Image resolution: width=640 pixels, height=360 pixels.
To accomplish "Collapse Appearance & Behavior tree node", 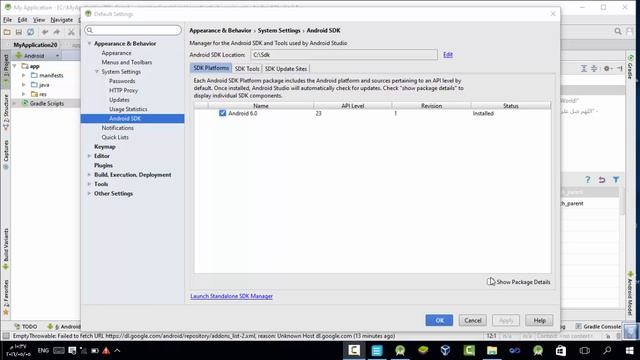I will [89, 43].
